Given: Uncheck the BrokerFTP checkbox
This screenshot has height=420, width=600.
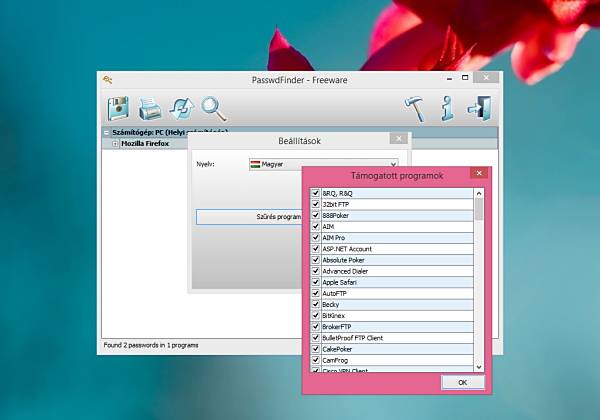Looking at the screenshot, I should point(315,326).
